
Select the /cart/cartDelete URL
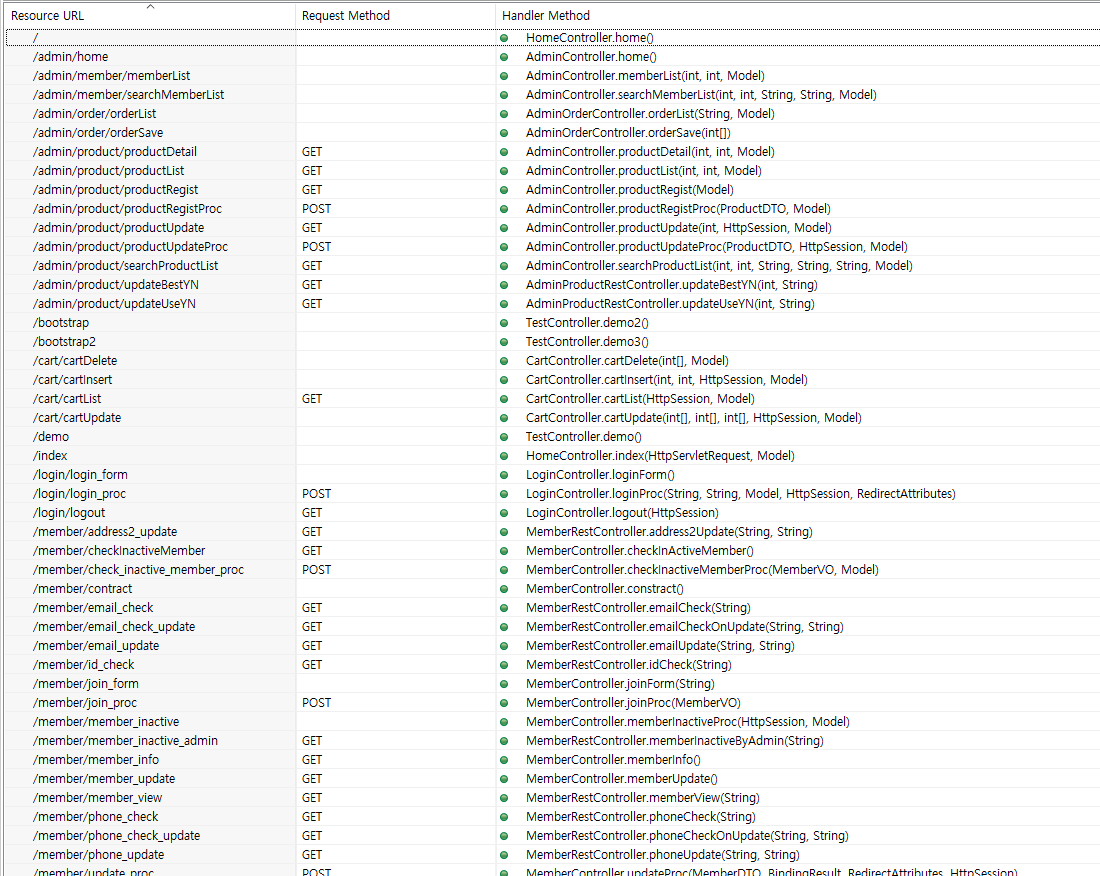74,360
